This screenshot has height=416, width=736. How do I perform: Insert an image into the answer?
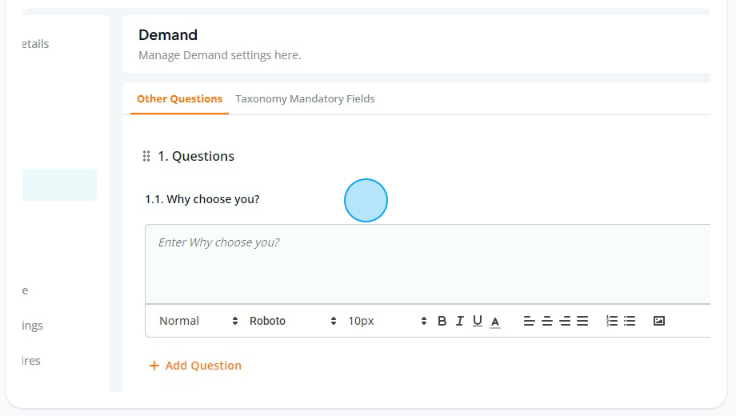(x=659, y=321)
